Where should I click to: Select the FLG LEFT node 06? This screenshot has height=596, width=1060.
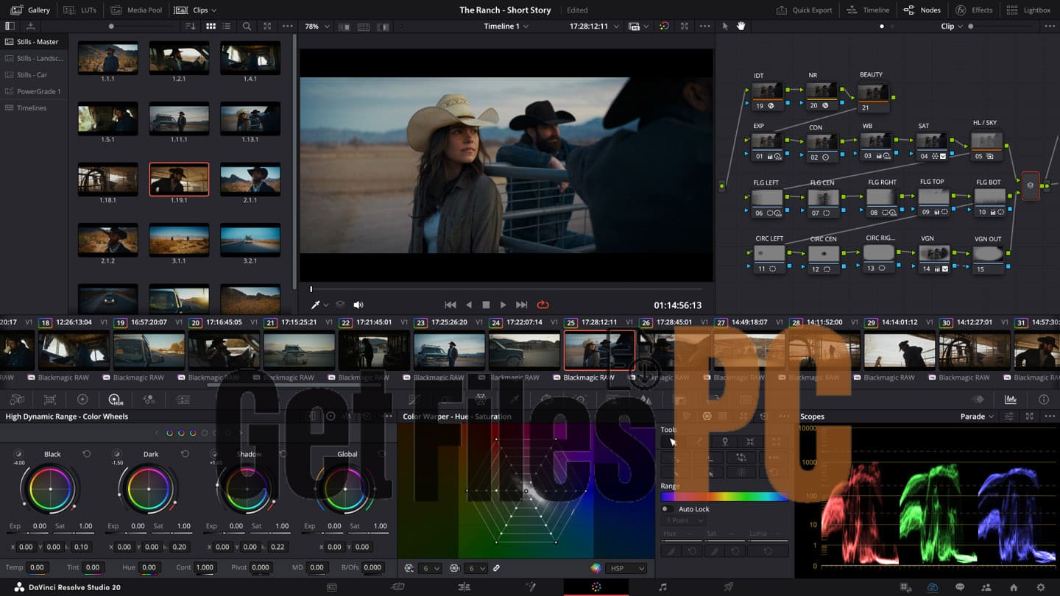click(767, 203)
